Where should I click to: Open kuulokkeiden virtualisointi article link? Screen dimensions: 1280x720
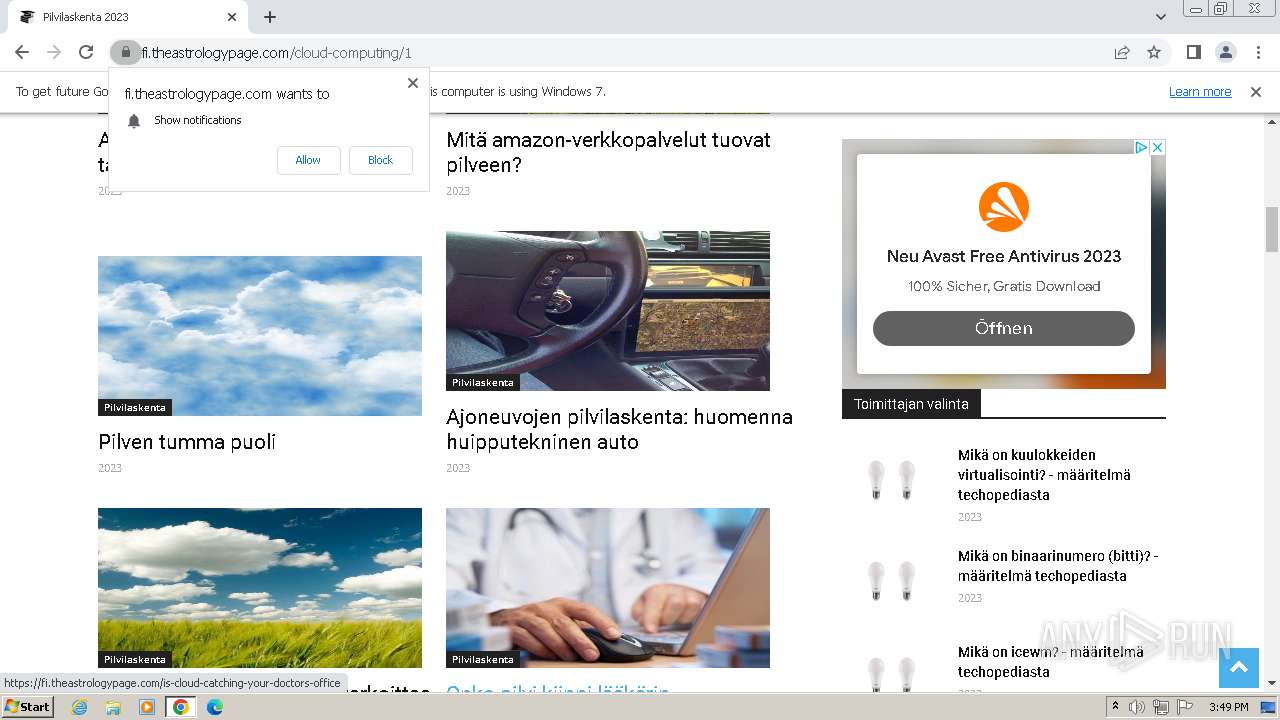1044,475
